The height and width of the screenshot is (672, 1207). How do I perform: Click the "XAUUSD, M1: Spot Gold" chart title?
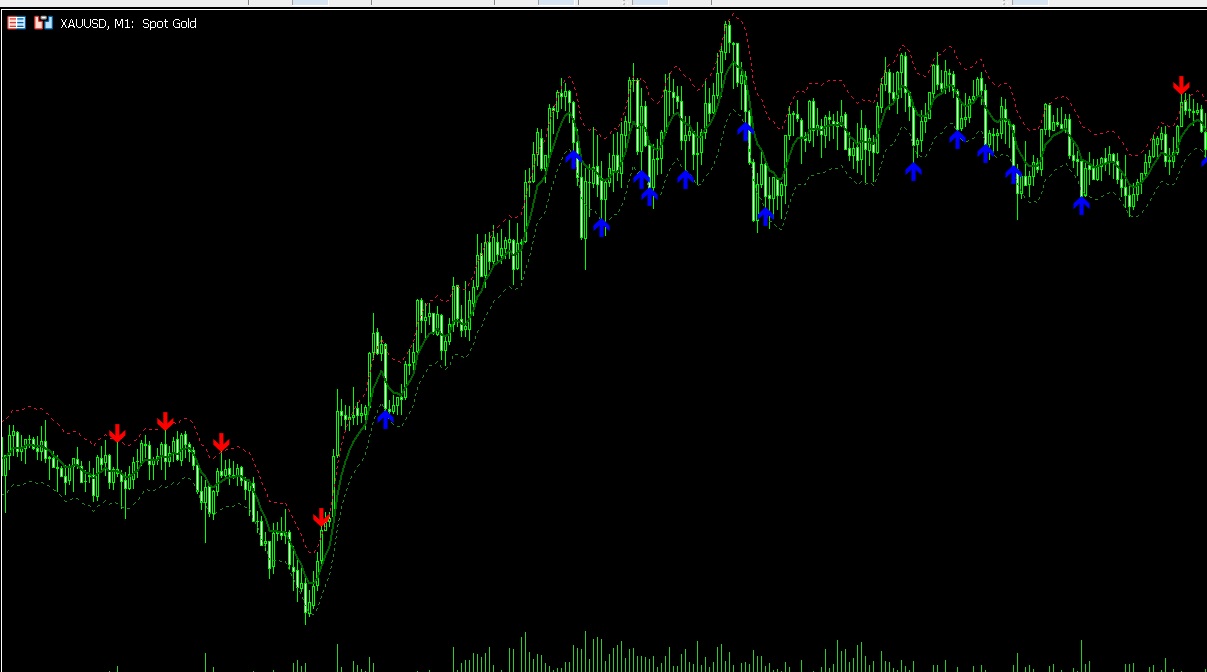click(128, 23)
